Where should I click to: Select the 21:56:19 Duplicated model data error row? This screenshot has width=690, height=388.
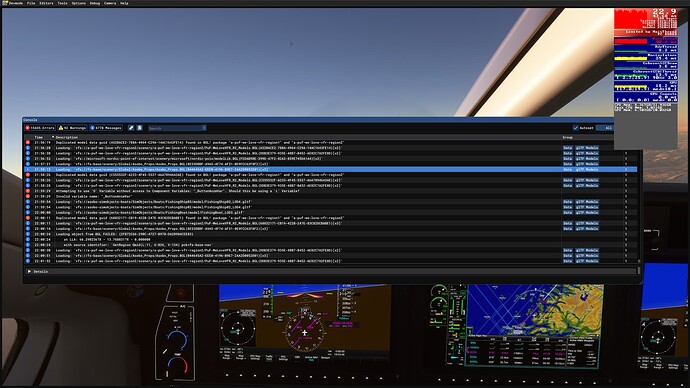[x=330, y=143]
